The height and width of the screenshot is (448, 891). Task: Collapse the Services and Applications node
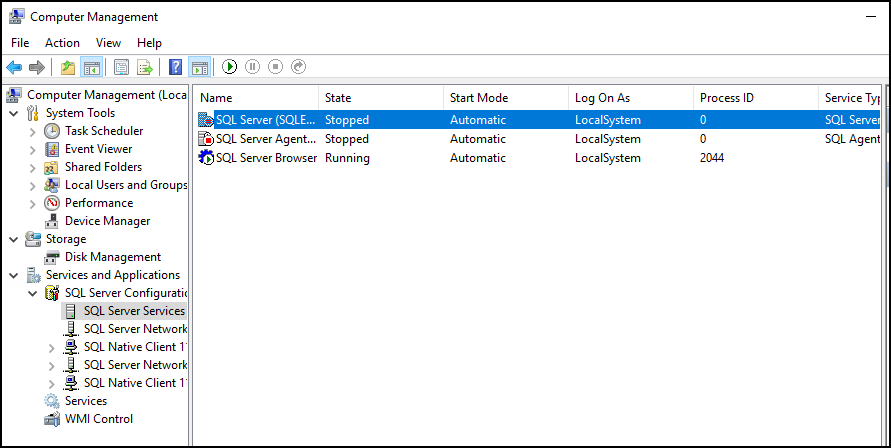pos(14,276)
